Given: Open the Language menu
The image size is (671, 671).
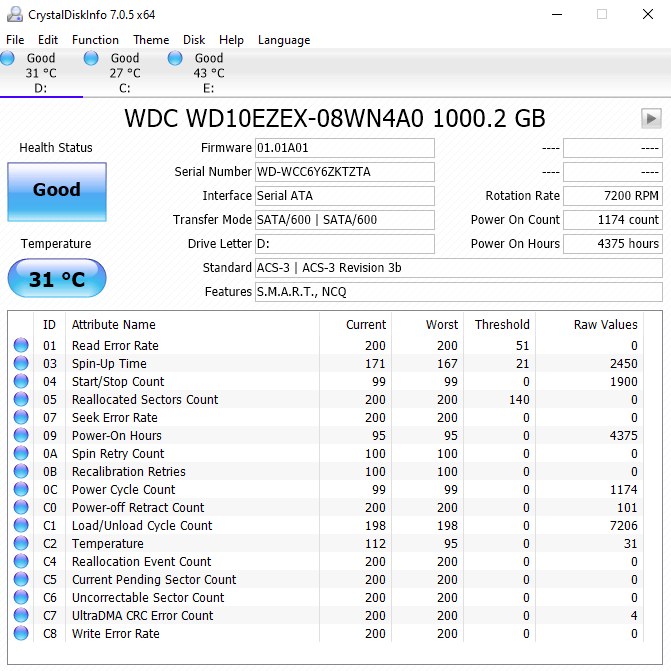Looking at the screenshot, I should 284,40.
